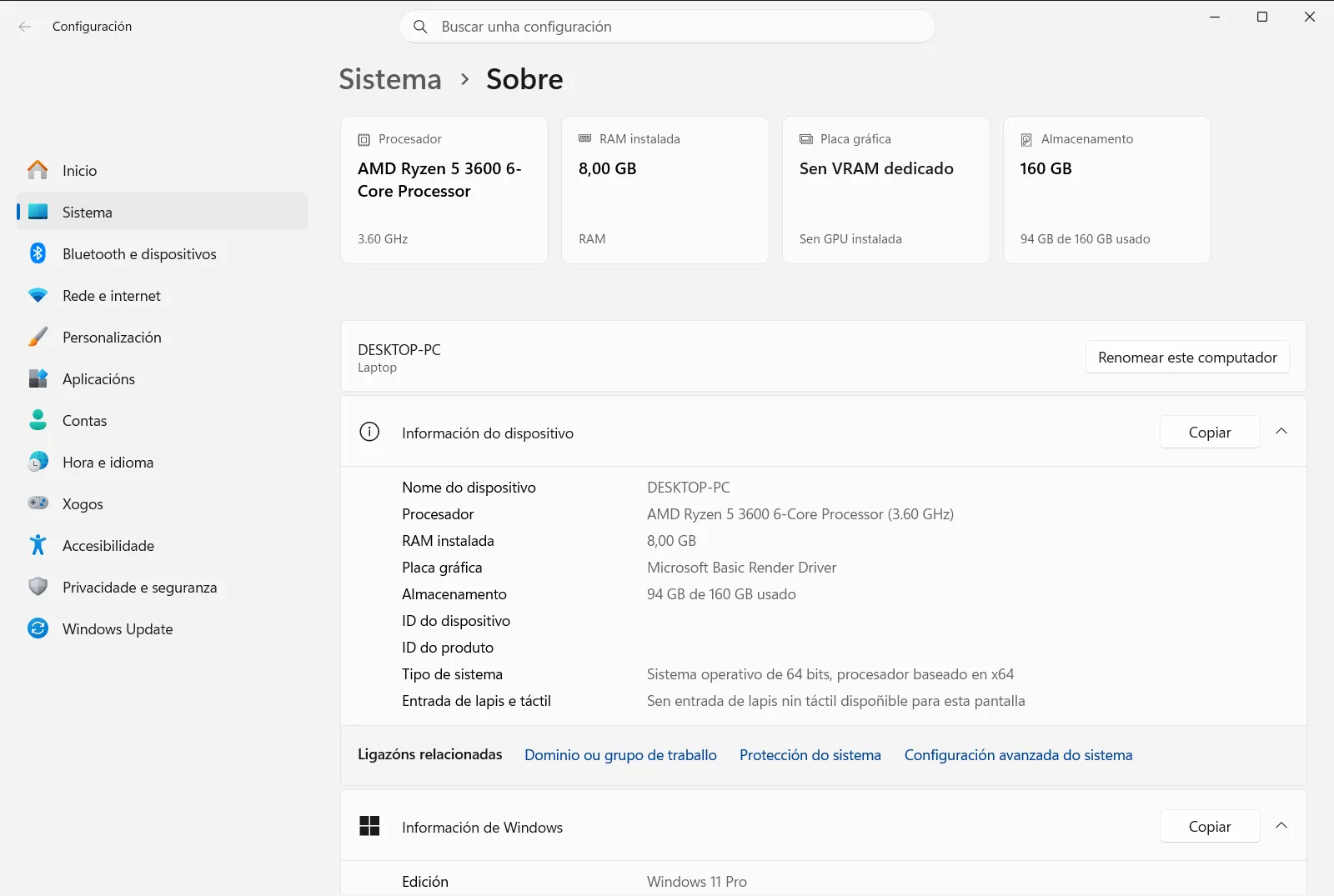Open Configuración avanzada do sistema link
This screenshot has height=896, width=1334.
(x=1018, y=755)
